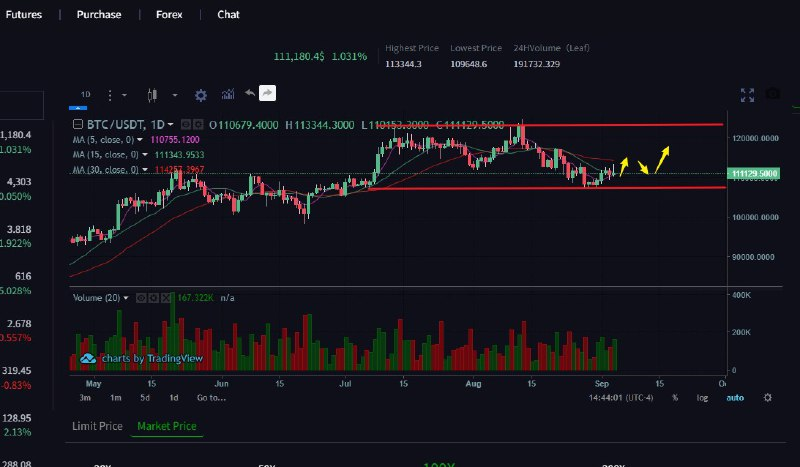Open the chart style dropdown arrow
Screen dimensions: 800x467
(x=174, y=94)
